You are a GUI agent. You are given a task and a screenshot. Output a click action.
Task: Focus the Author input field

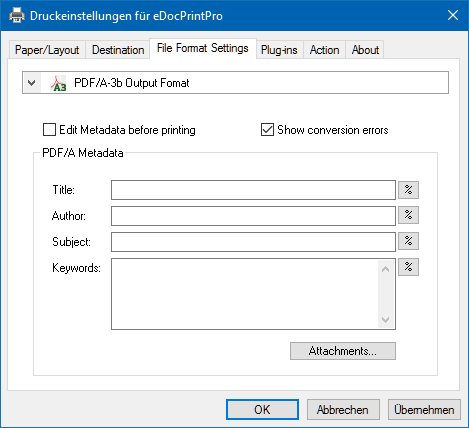pyautogui.click(x=253, y=216)
